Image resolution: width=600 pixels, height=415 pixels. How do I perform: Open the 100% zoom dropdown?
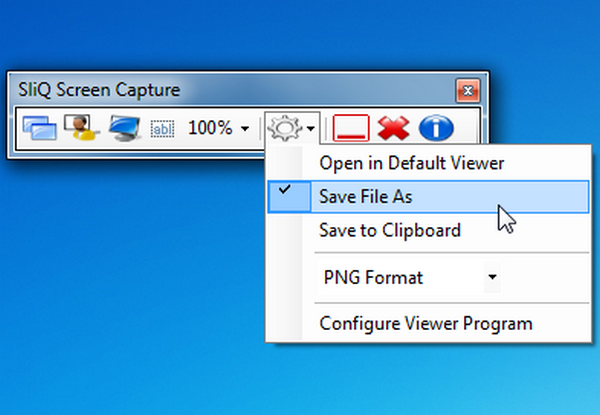(218, 128)
